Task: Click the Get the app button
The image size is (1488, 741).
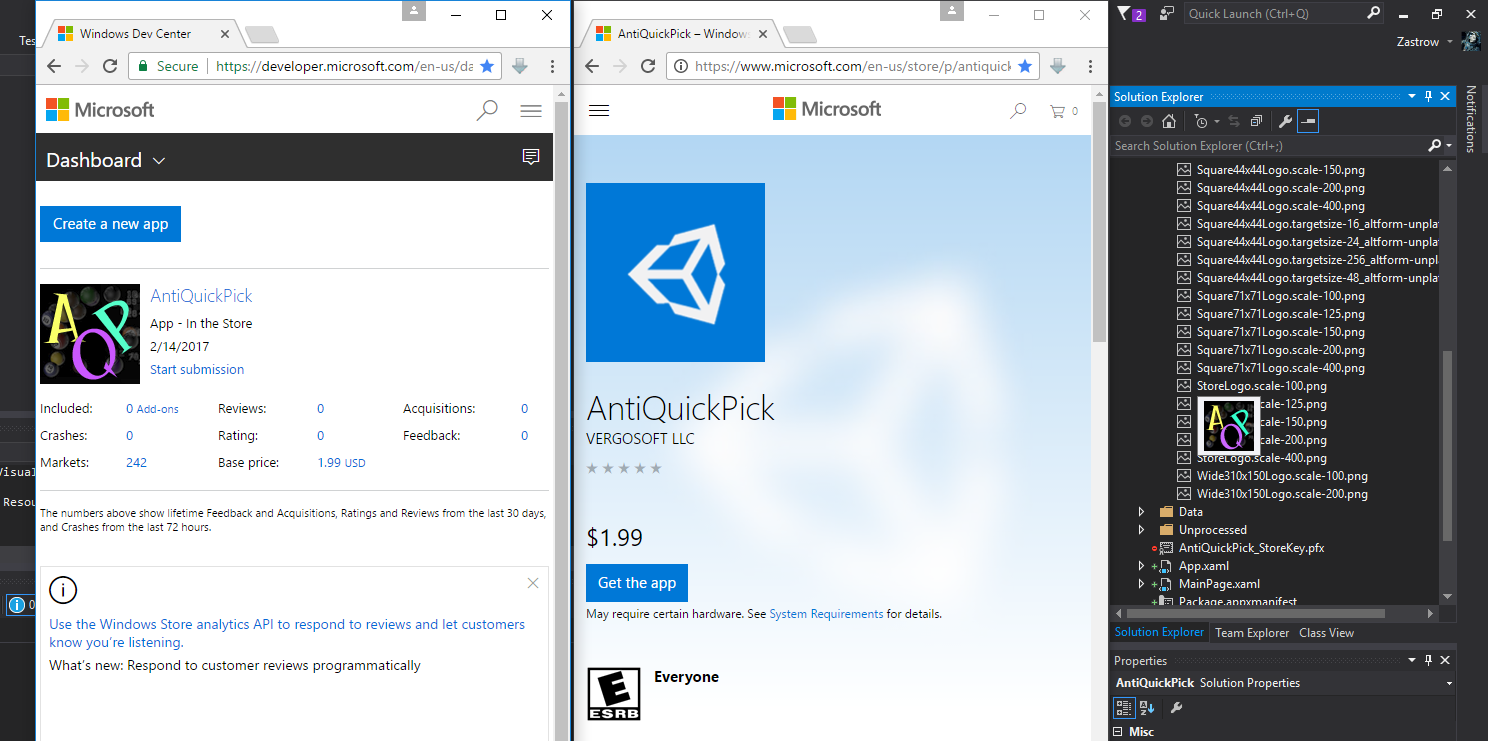Action: coord(637,583)
